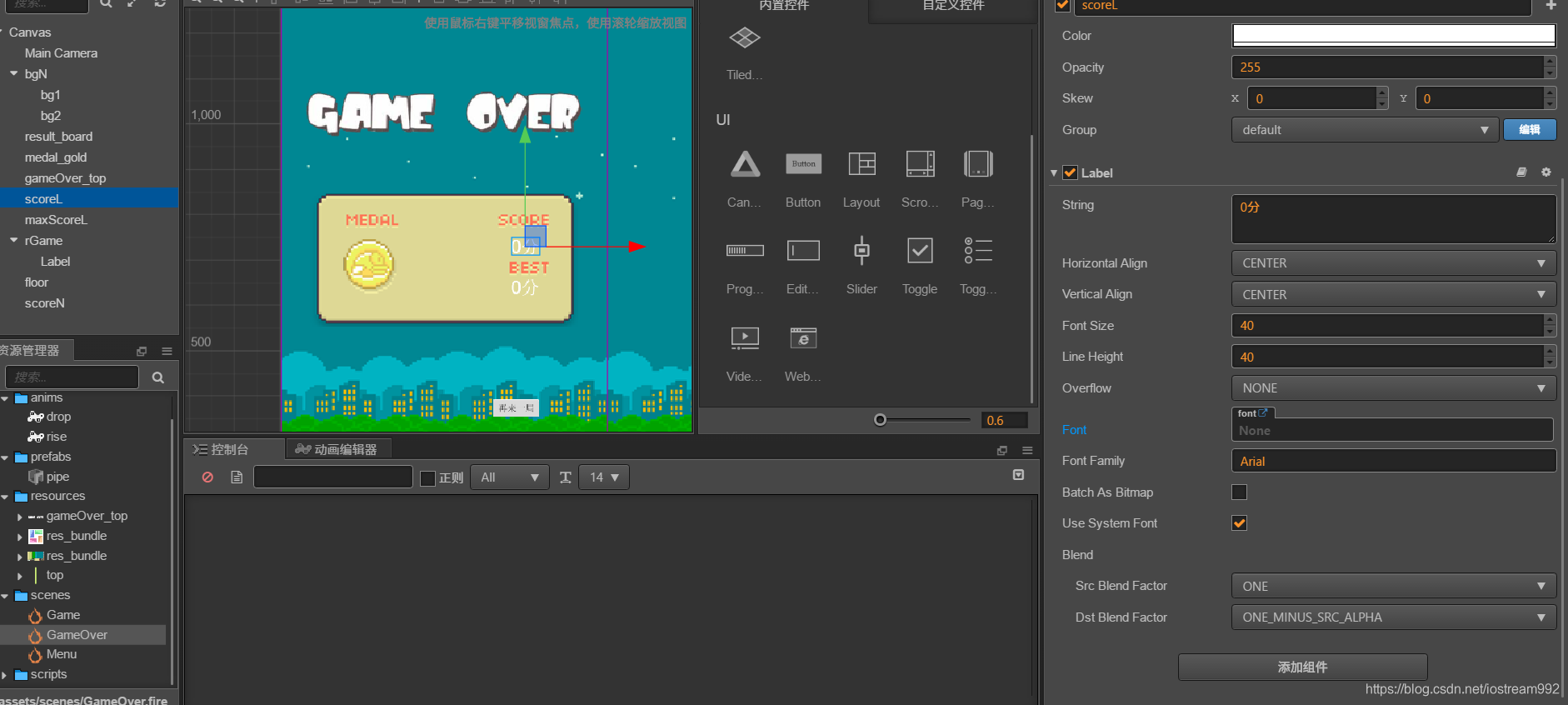
Task: Open the Dst Blend Factor dropdown
Action: [x=1394, y=617]
